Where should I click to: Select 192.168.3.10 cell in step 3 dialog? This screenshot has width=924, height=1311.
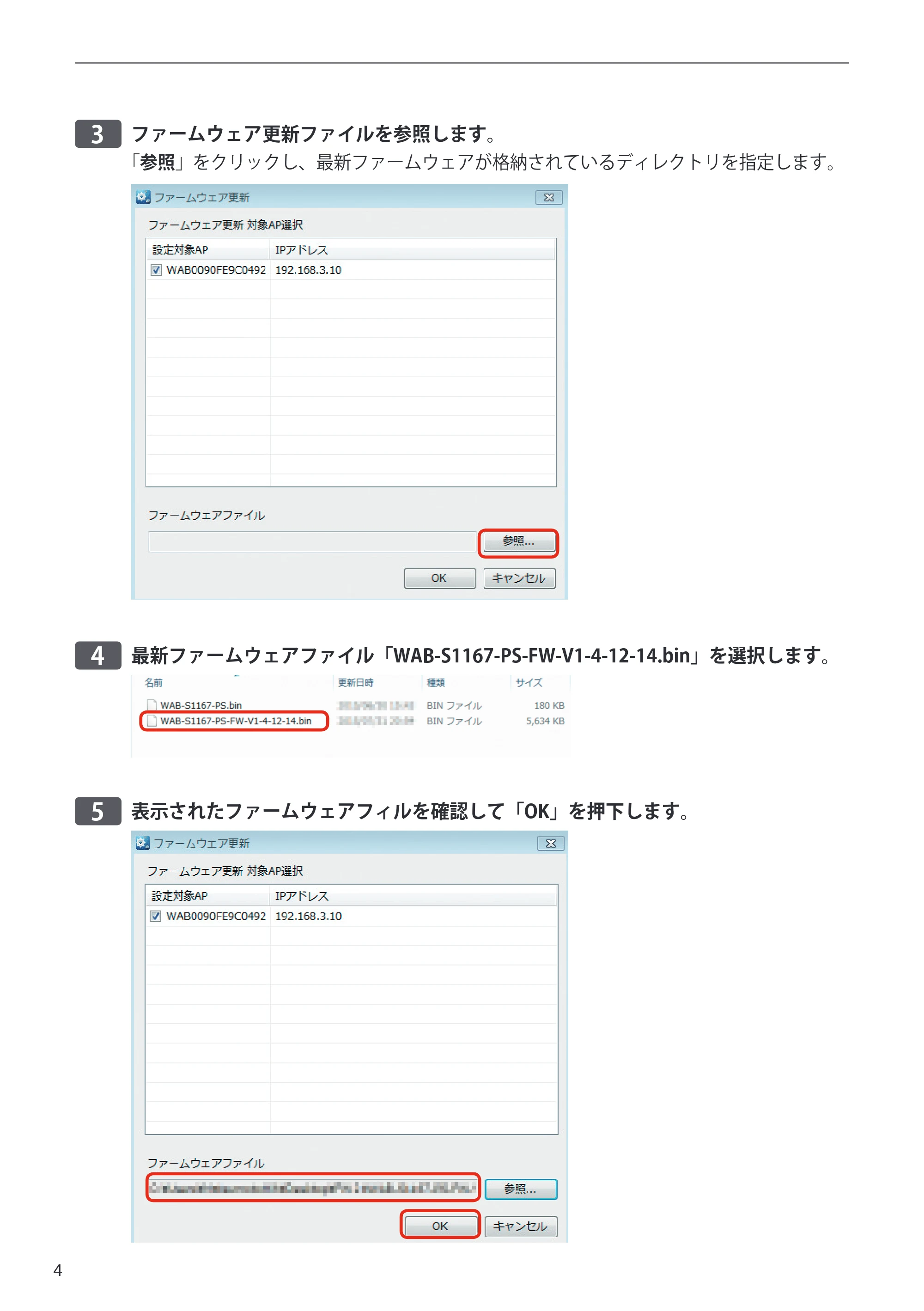308,270
